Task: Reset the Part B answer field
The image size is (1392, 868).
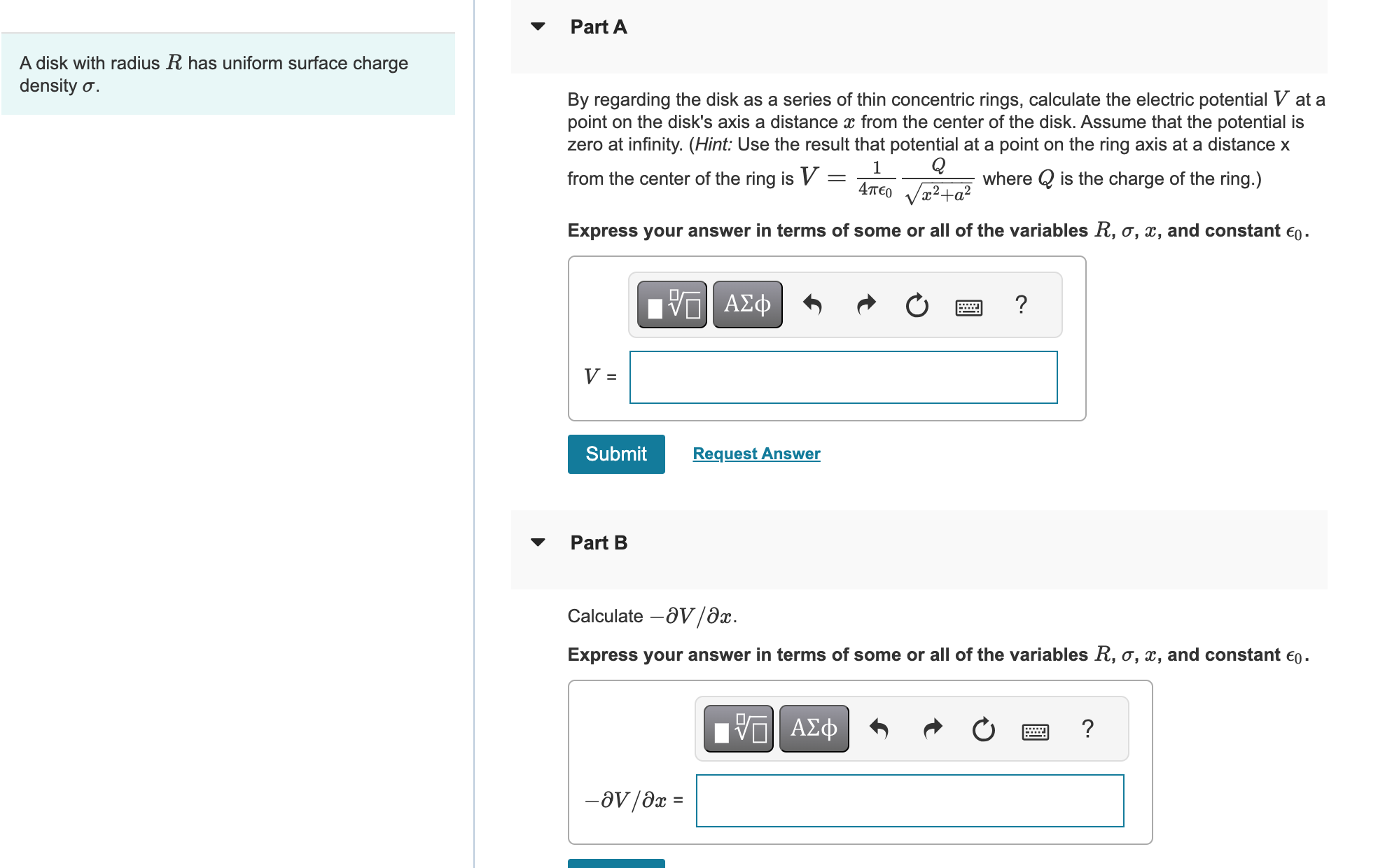Action: coord(983,728)
